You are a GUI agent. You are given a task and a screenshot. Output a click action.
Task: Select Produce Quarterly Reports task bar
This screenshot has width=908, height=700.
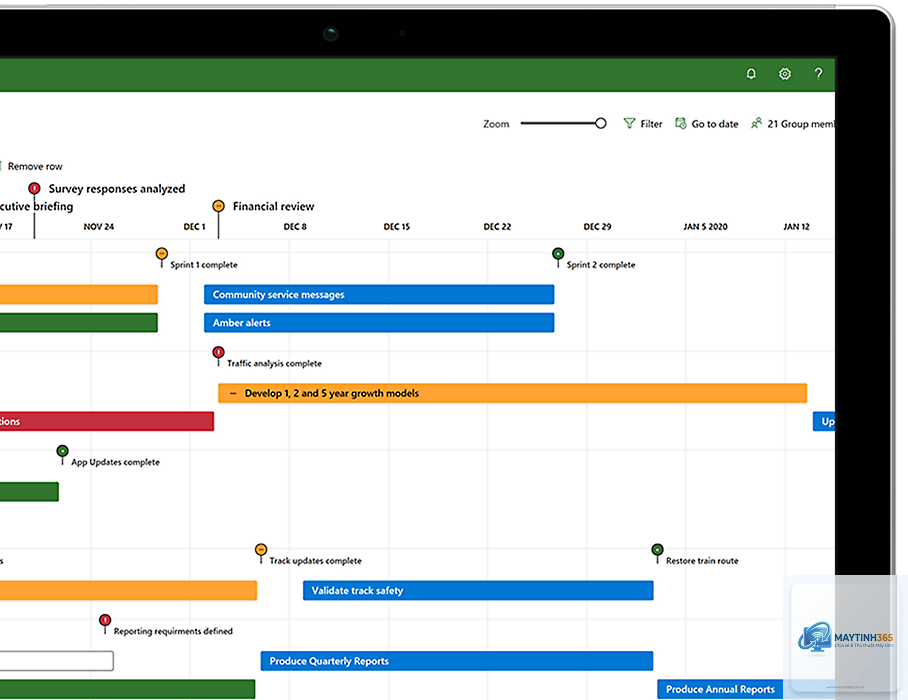457,661
